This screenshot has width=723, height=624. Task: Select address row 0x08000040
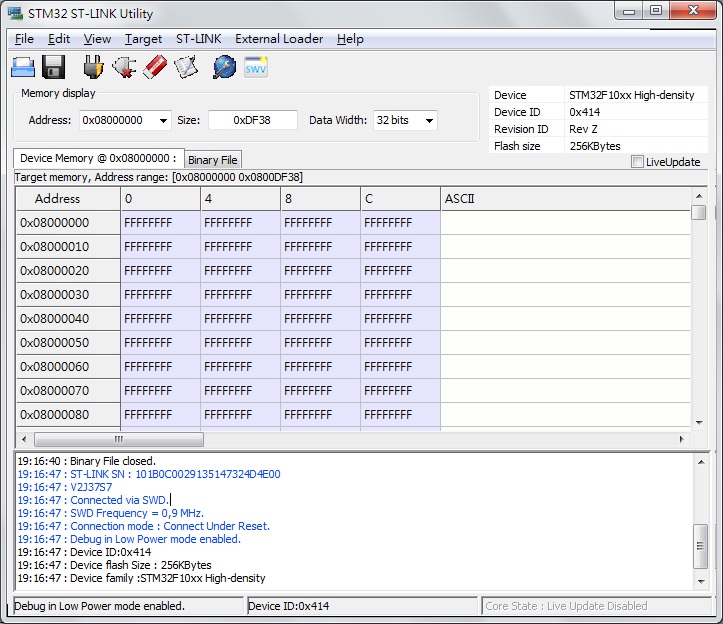coord(68,319)
